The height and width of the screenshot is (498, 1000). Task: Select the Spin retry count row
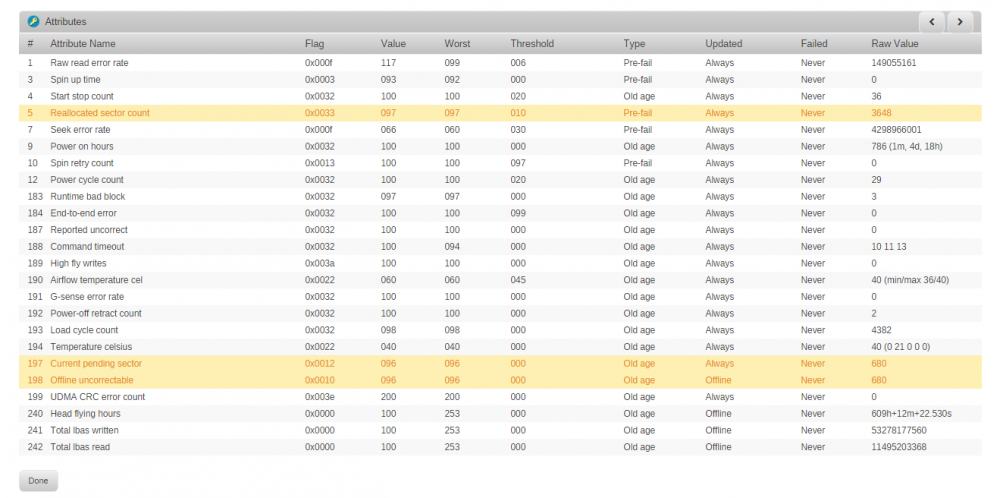500,163
